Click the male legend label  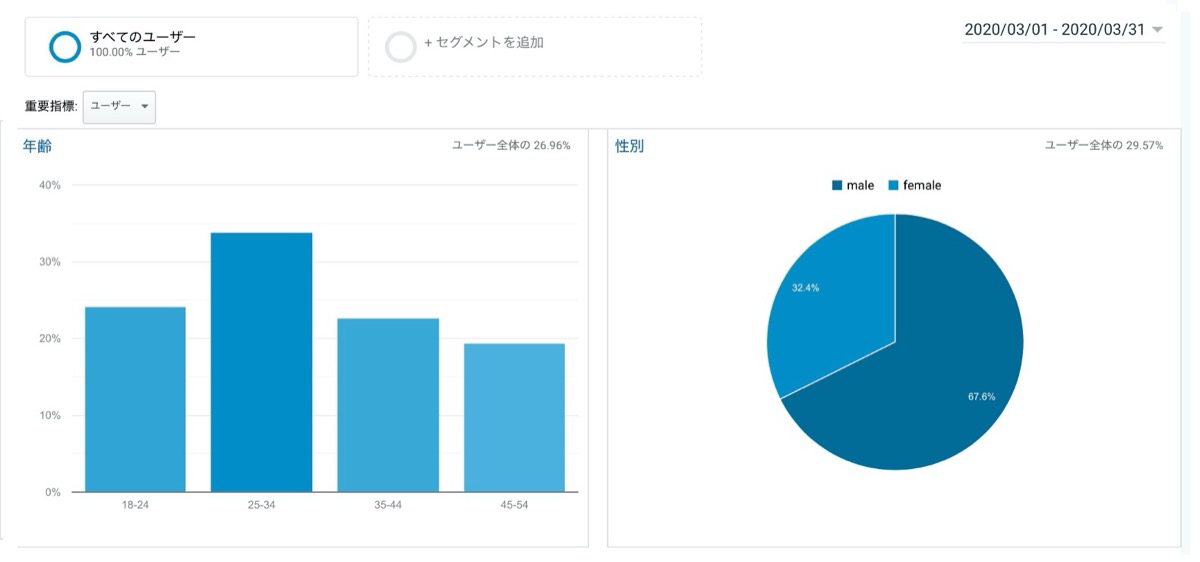click(860, 185)
